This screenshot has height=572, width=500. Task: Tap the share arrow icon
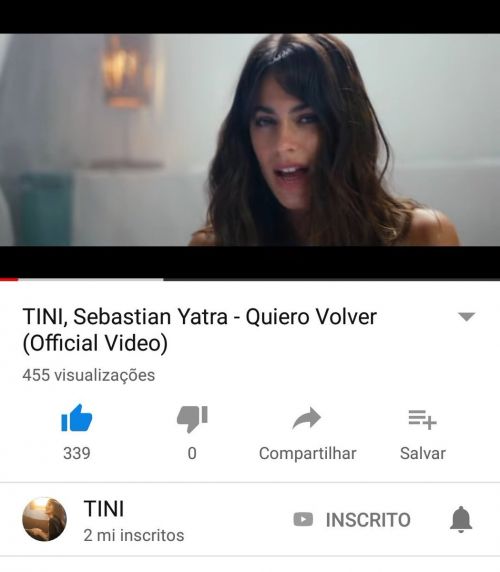click(307, 418)
